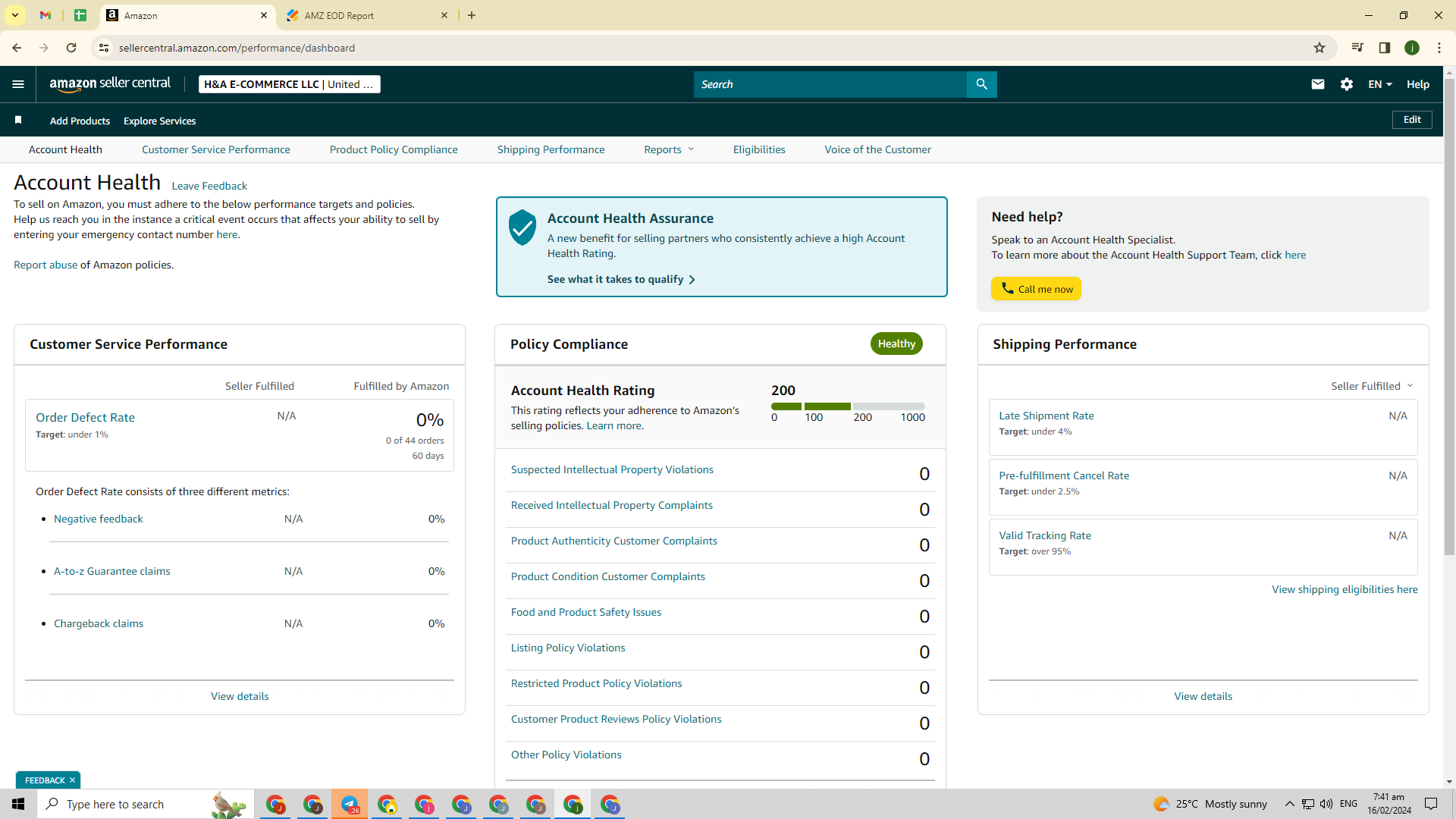Go back to the previous page
Screen dimensions: 1456x819
pos(17,48)
